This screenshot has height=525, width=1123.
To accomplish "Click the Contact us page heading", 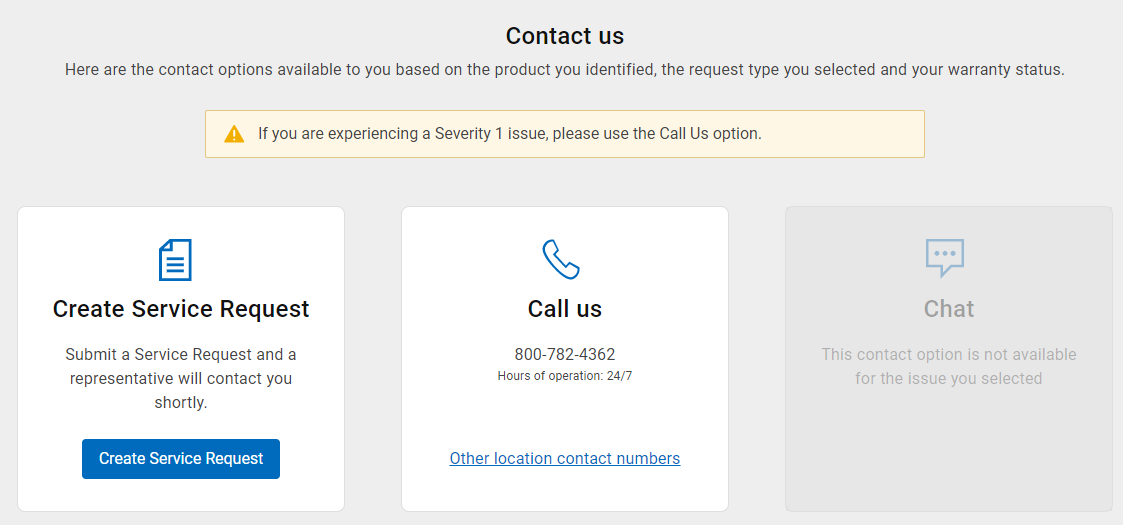I will point(565,36).
